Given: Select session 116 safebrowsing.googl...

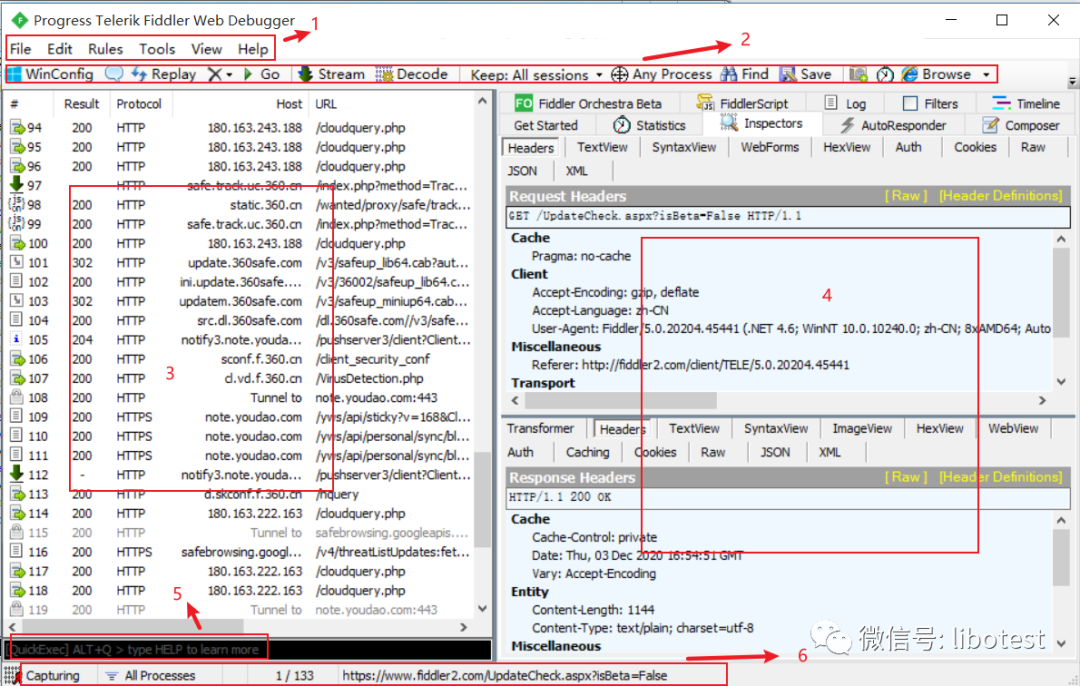Looking at the screenshot, I should [240, 552].
